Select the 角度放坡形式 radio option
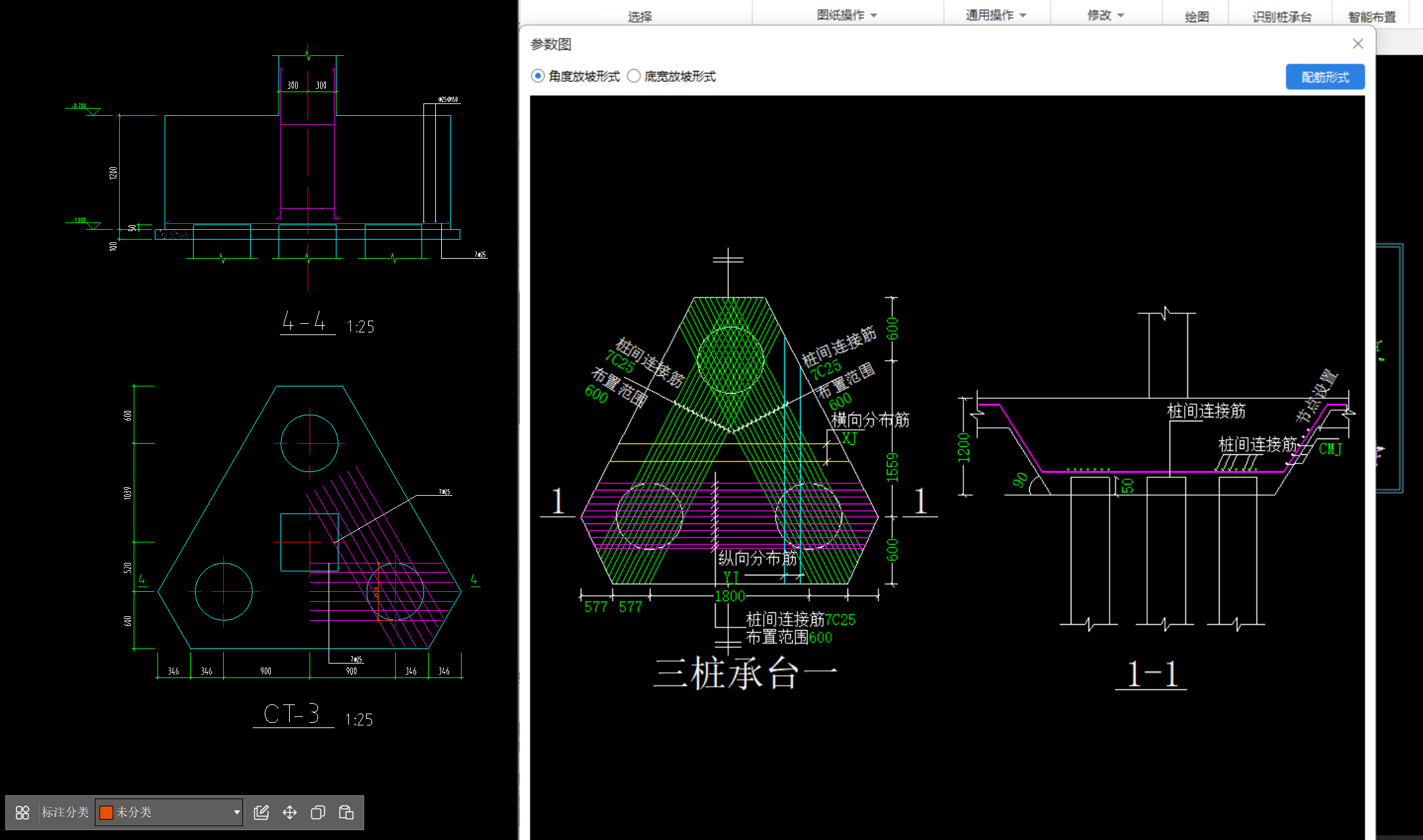The width and height of the screenshot is (1423, 840). point(538,76)
